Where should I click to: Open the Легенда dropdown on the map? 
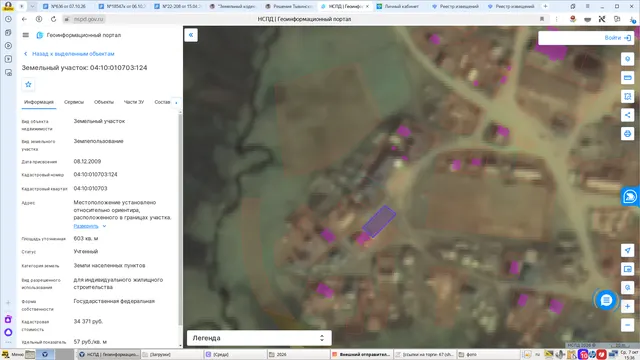pos(259,338)
